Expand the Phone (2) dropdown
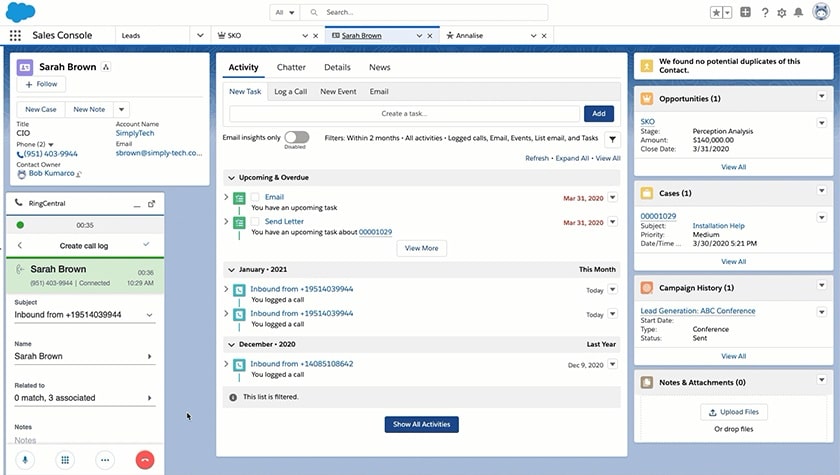Viewport: 840px width, 475px height. 51,145
